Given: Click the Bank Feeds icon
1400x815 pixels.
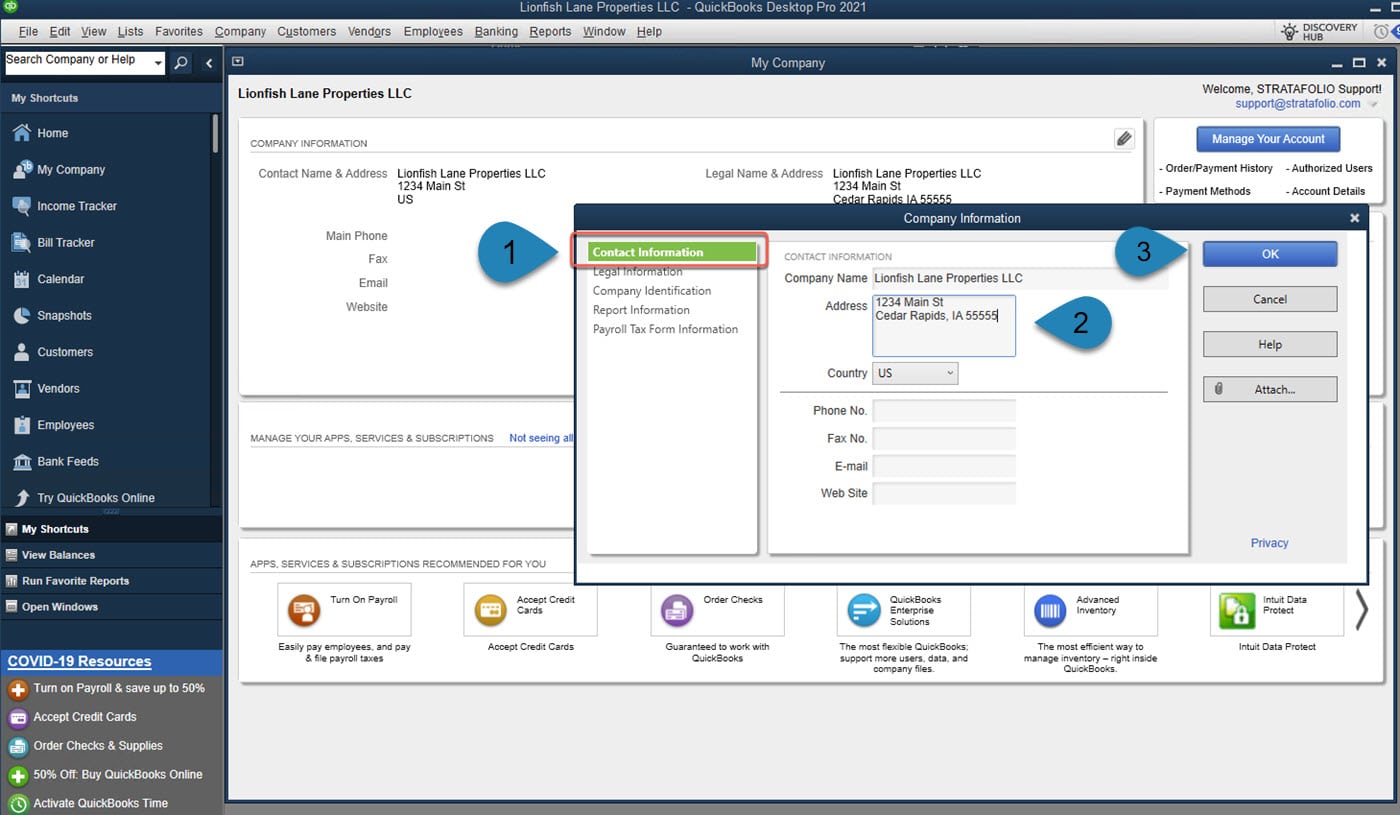Looking at the screenshot, I should 21,462.
